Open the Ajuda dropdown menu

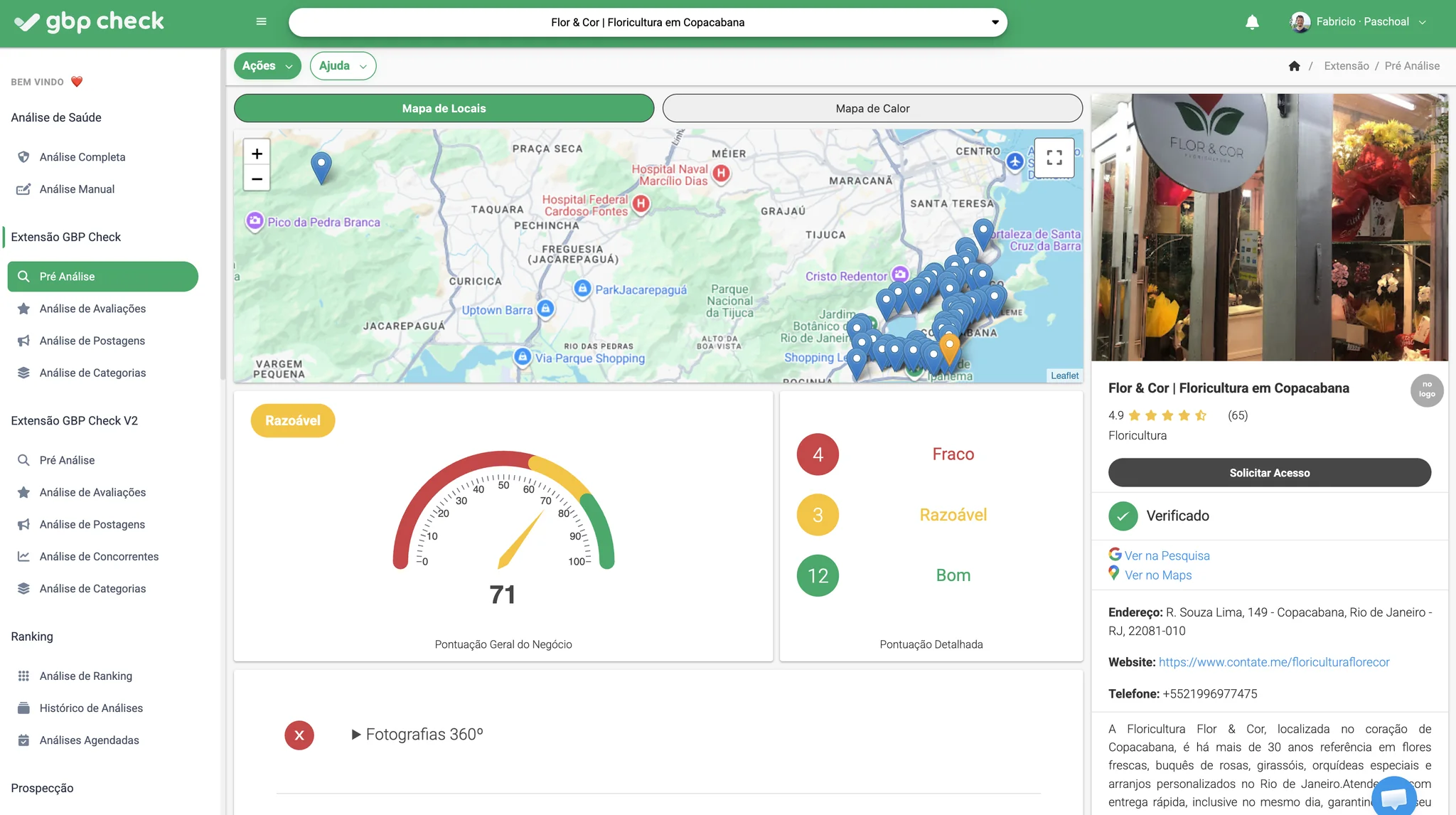[x=343, y=66]
